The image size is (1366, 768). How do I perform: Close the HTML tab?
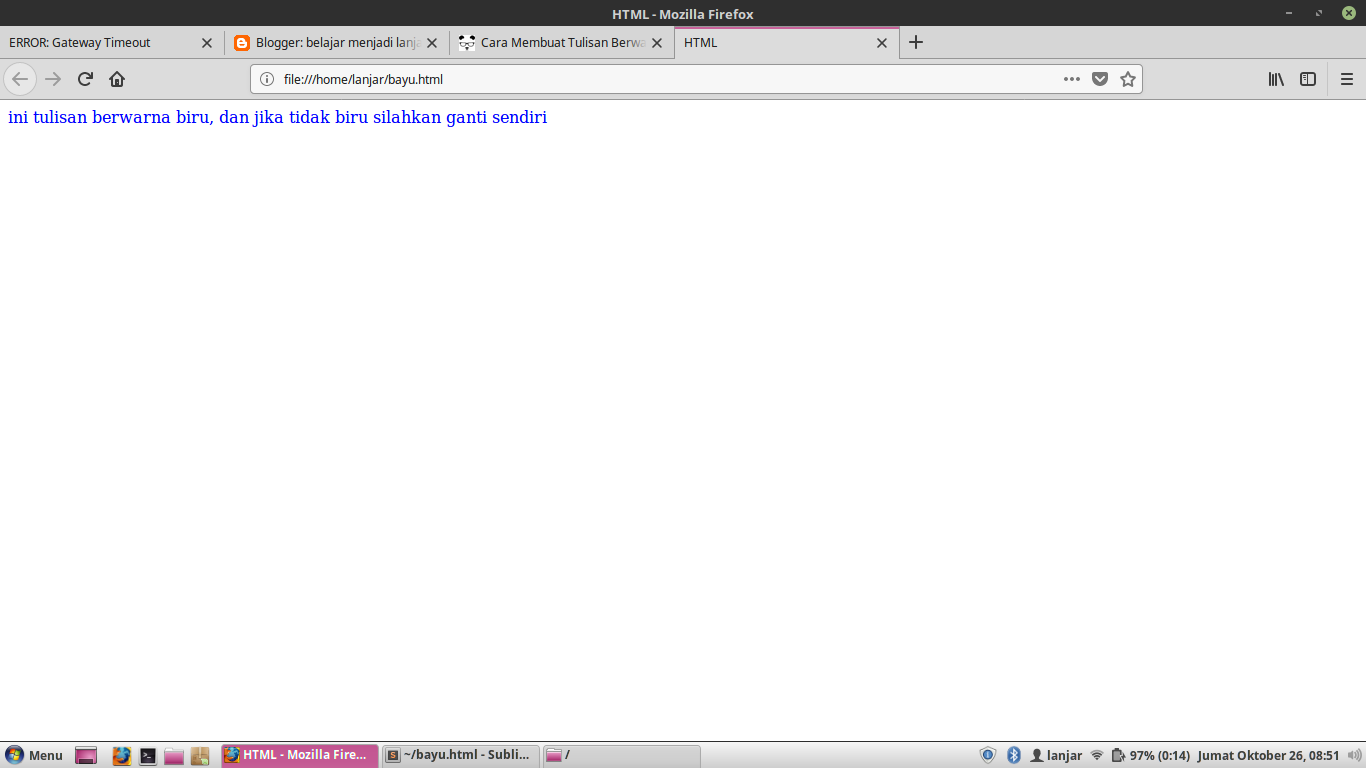(882, 43)
